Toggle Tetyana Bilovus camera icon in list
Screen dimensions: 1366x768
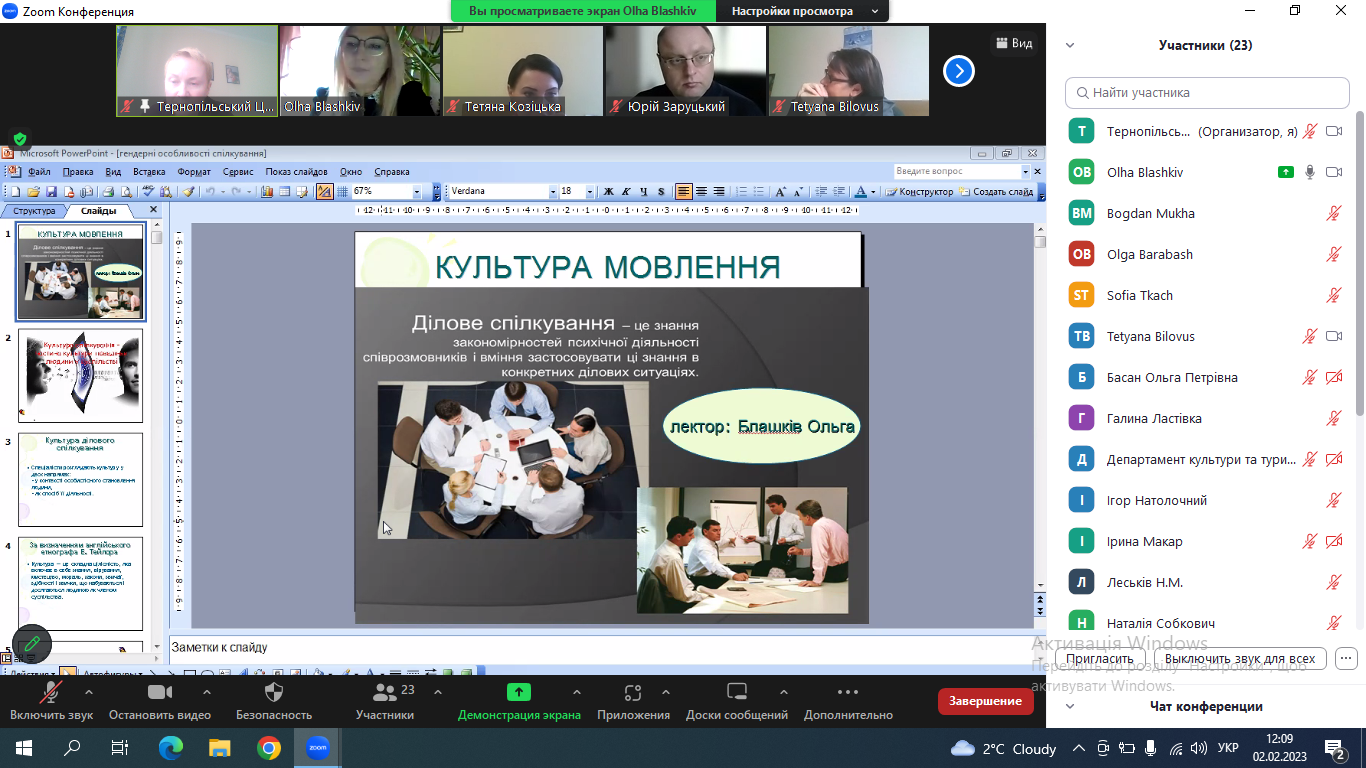pos(1334,336)
